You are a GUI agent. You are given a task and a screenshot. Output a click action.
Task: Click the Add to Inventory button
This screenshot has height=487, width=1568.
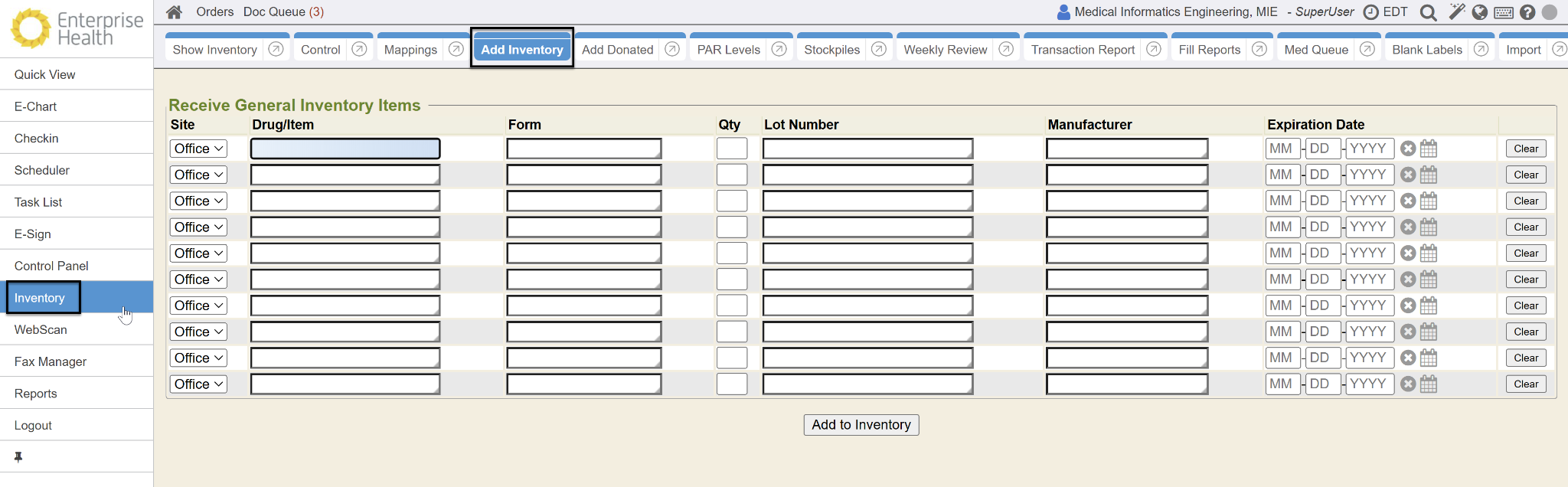861,425
